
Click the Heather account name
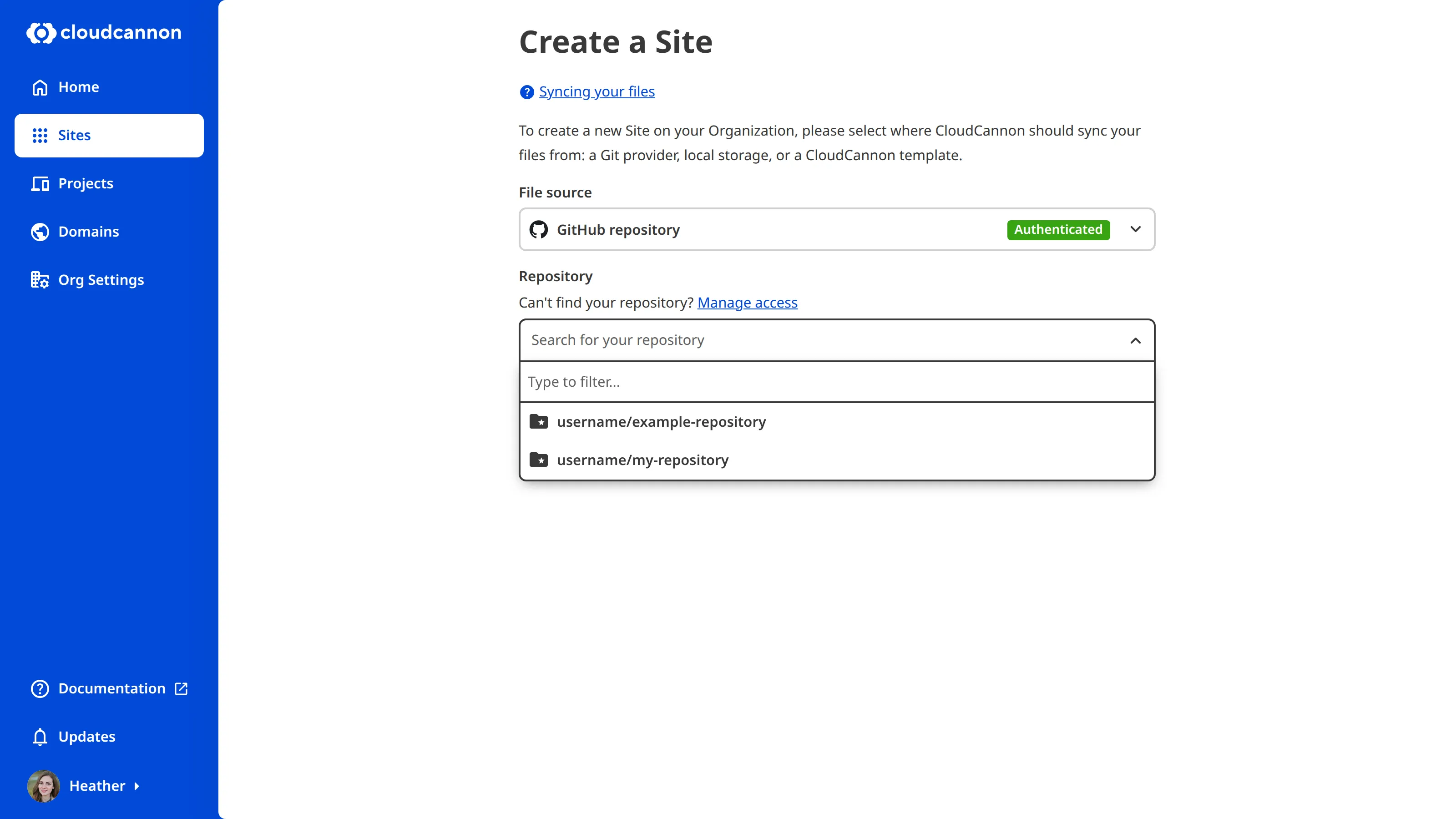point(97,786)
